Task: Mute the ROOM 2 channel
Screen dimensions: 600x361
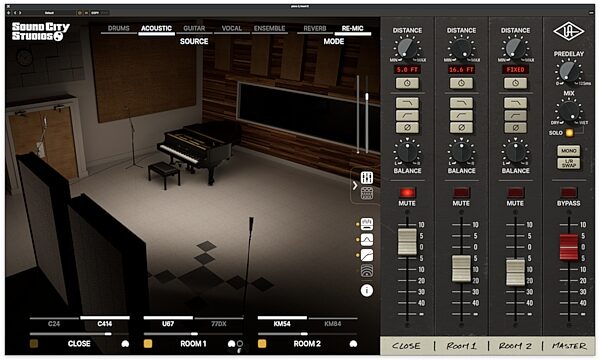Action: [515, 192]
